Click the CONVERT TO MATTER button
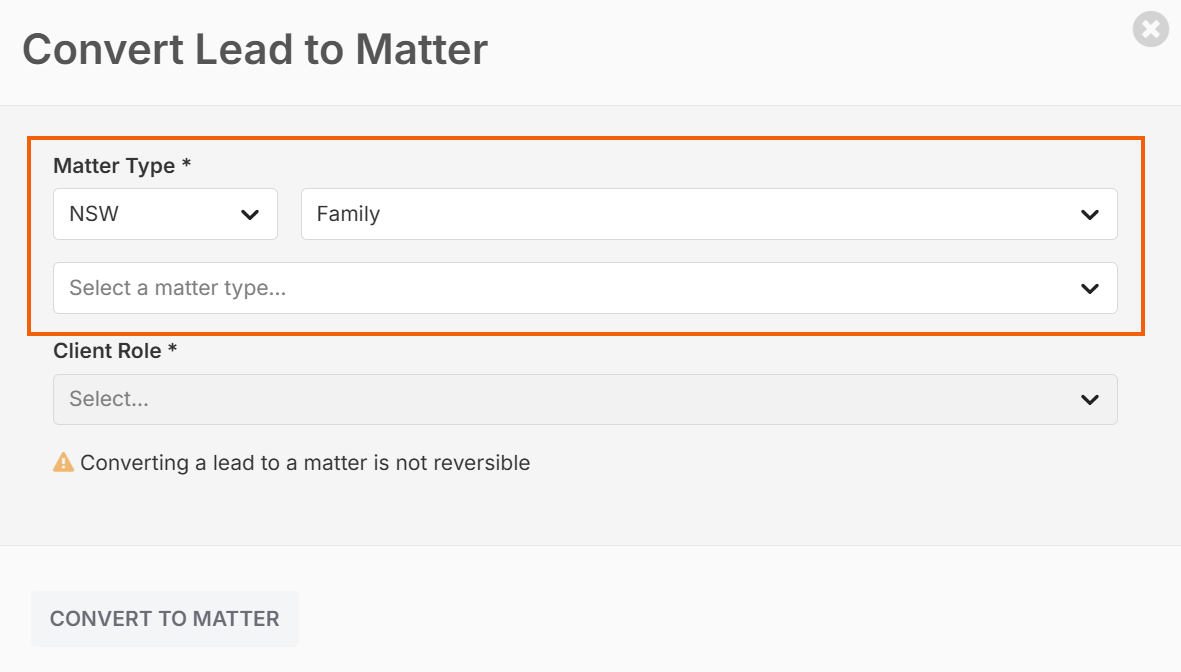The height and width of the screenshot is (672, 1181). [x=165, y=619]
